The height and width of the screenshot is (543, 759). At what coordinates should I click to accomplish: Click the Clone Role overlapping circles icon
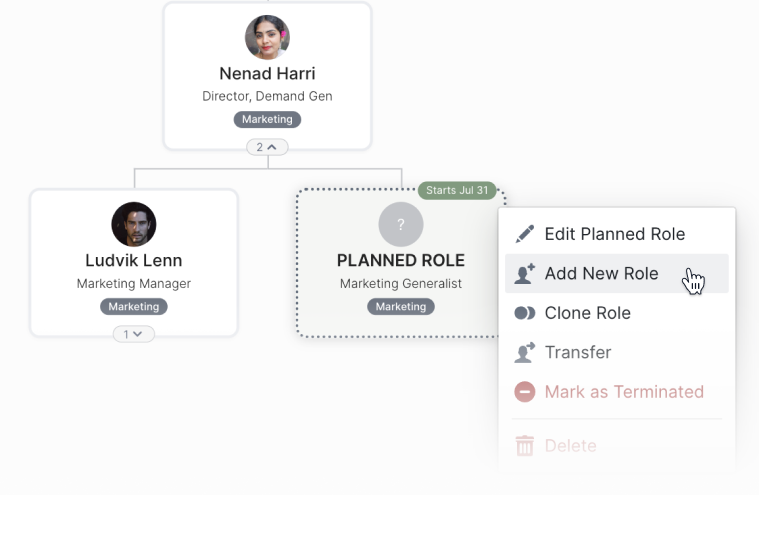(525, 313)
